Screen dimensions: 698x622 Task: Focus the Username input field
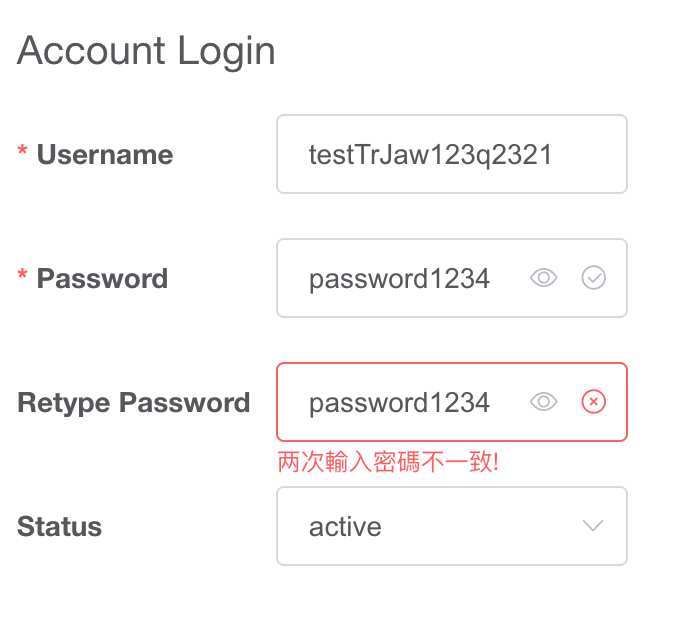(452, 154)
